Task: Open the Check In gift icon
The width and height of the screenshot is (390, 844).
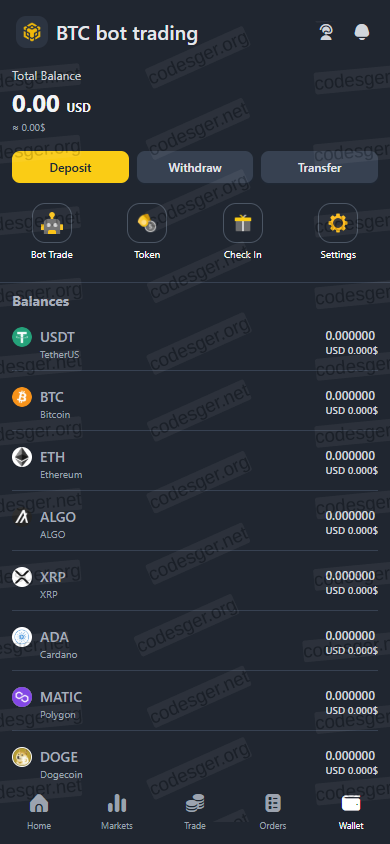Action: 243,223
